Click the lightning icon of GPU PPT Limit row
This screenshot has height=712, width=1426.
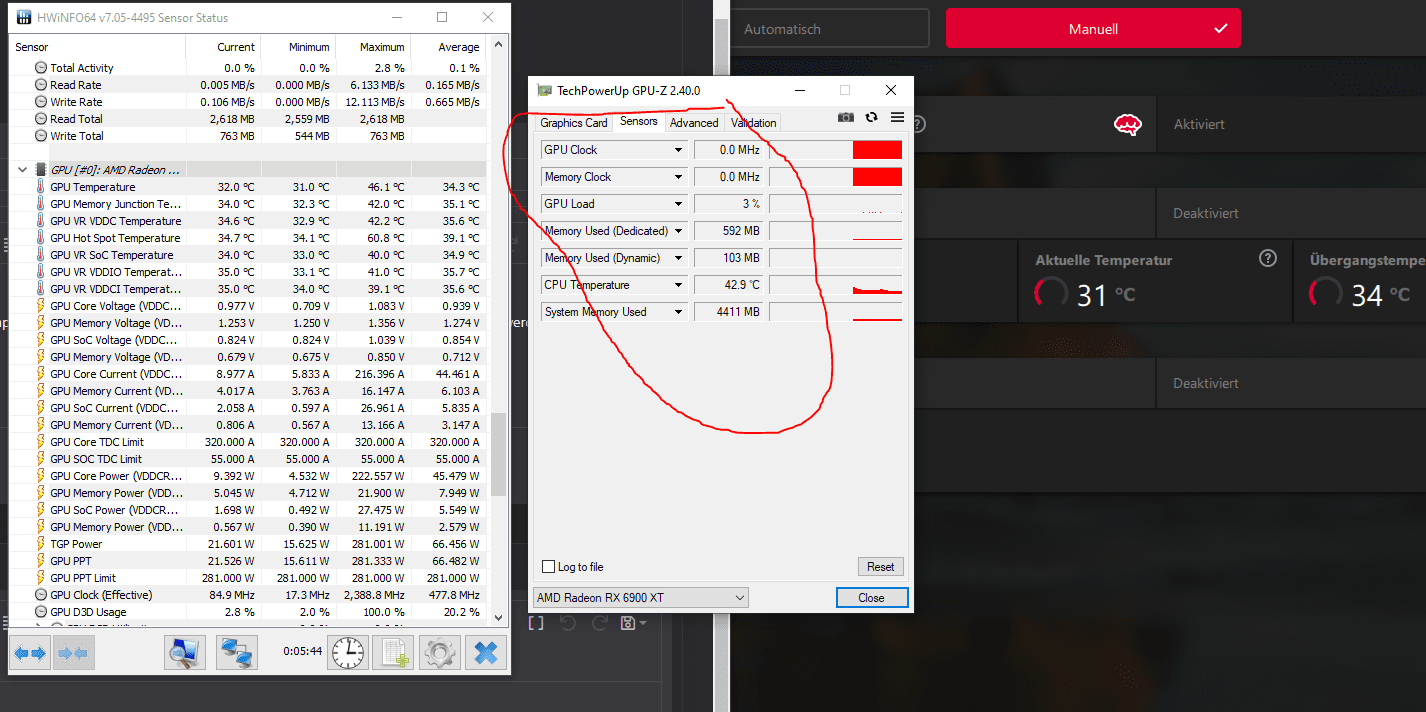point(40,578)
